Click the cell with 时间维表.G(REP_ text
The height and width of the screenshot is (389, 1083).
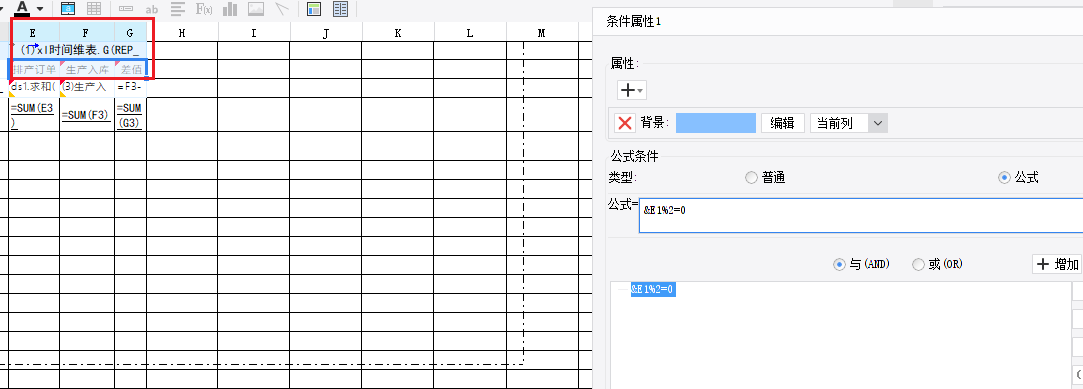tap(77, 50)
